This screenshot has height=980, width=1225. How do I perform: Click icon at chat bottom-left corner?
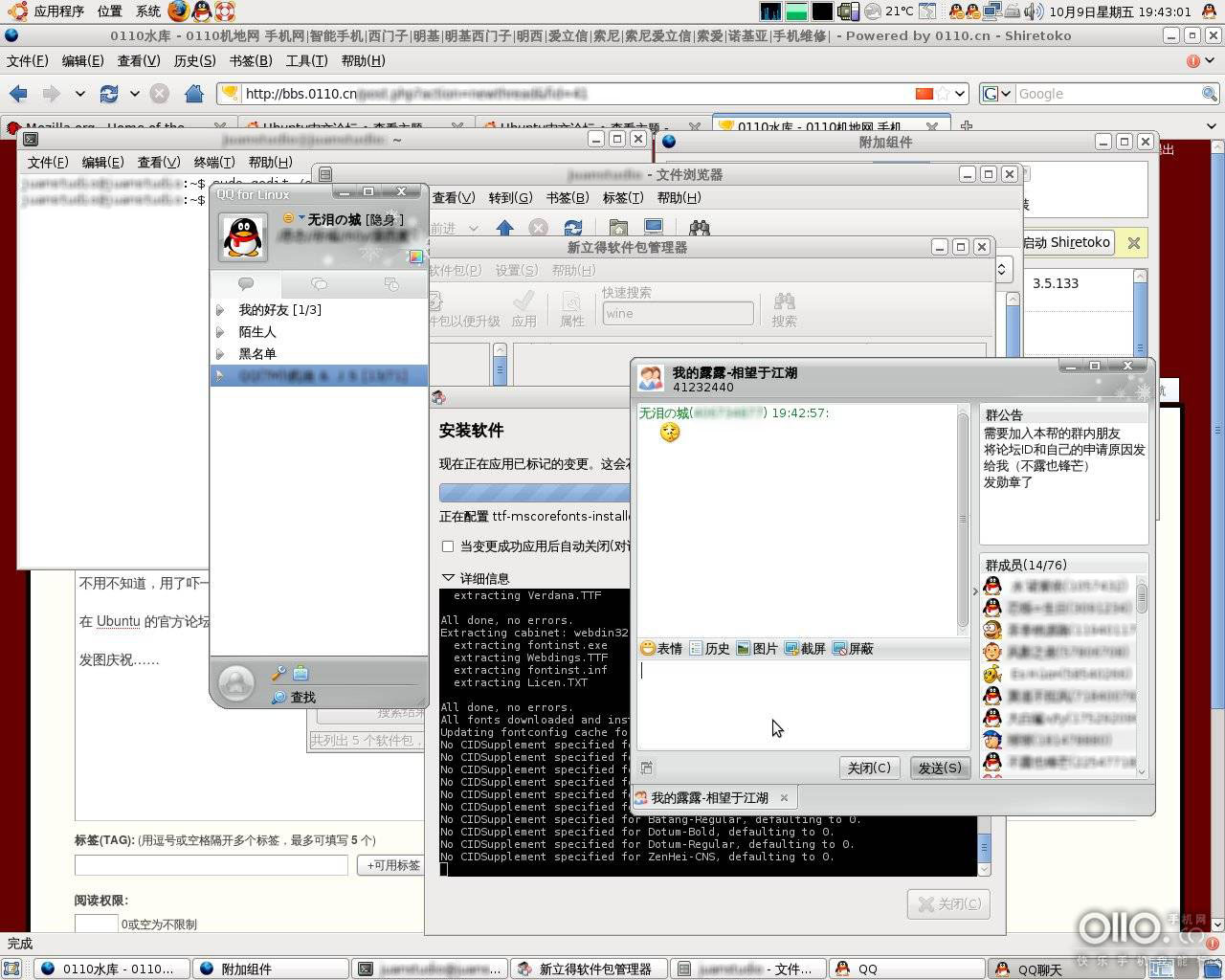[647, 768]
